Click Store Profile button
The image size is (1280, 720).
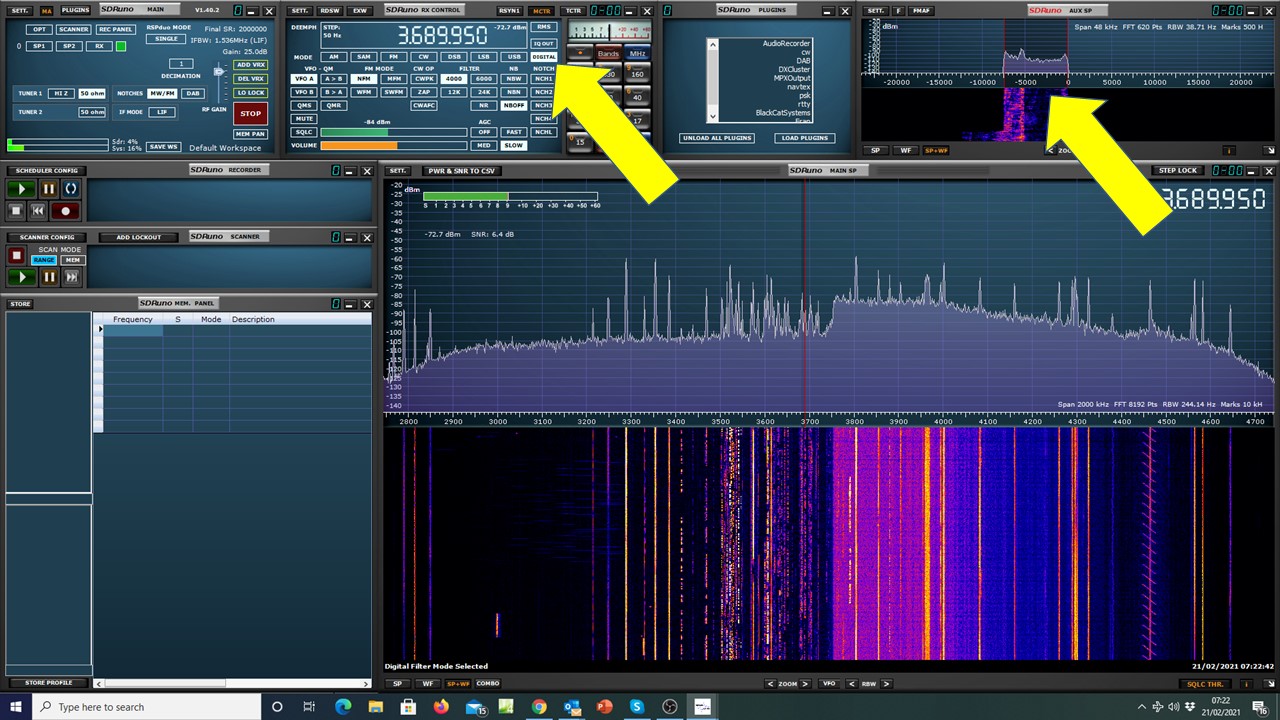pos(48,683)
